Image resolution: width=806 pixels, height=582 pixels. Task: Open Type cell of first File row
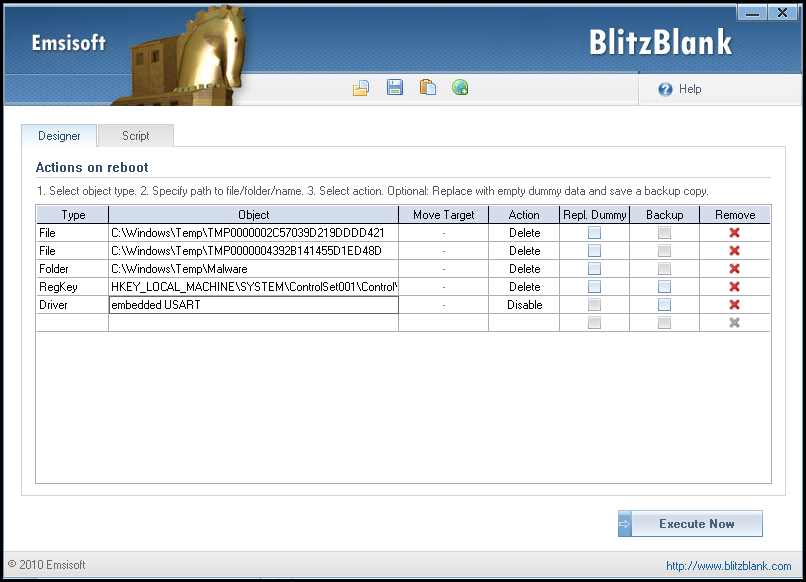[72, 232]
